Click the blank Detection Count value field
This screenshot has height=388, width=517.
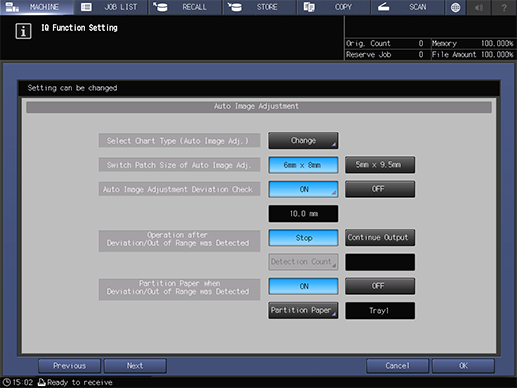point(380,262)
